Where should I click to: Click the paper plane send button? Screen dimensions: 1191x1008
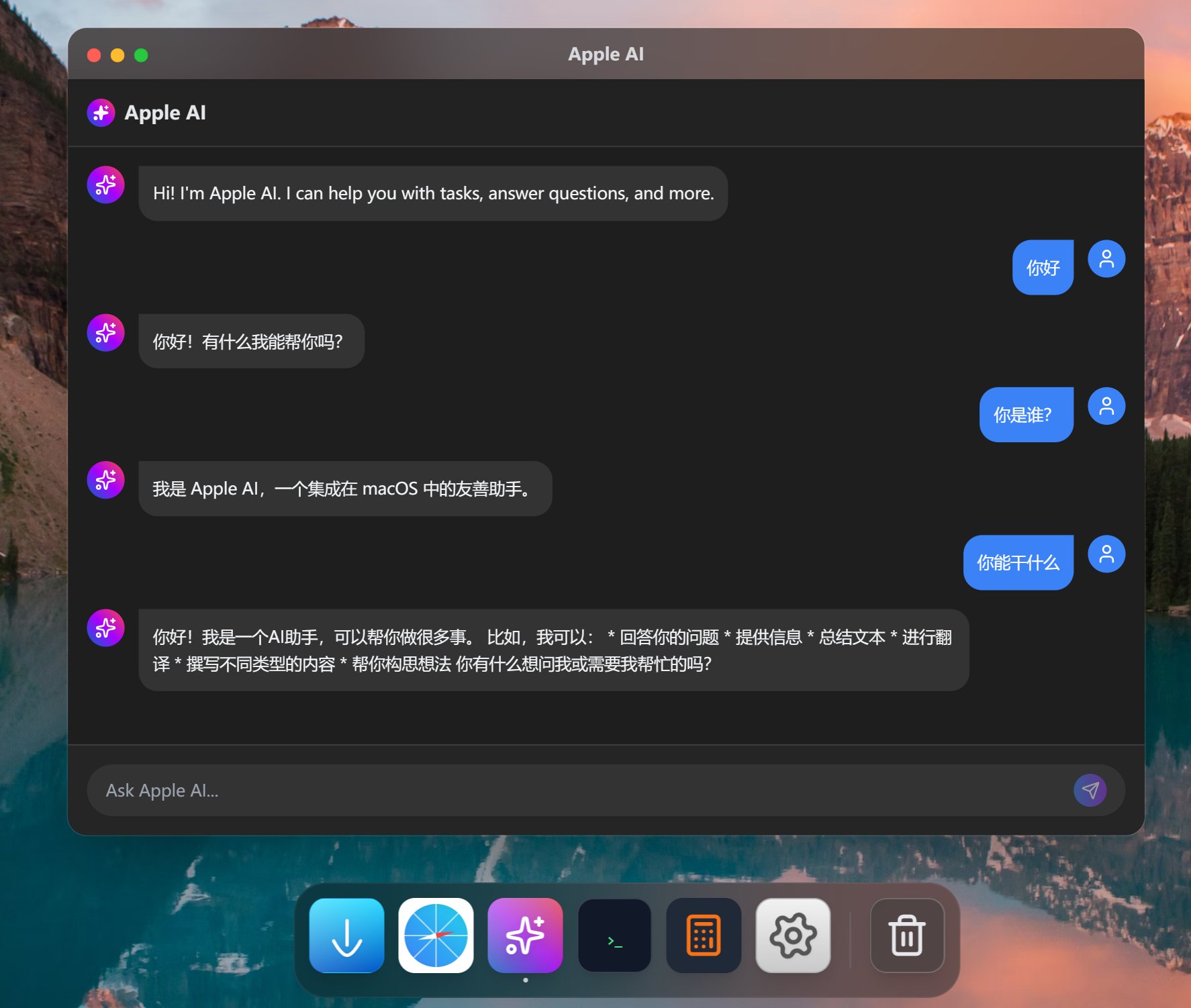pos(1090,790)
